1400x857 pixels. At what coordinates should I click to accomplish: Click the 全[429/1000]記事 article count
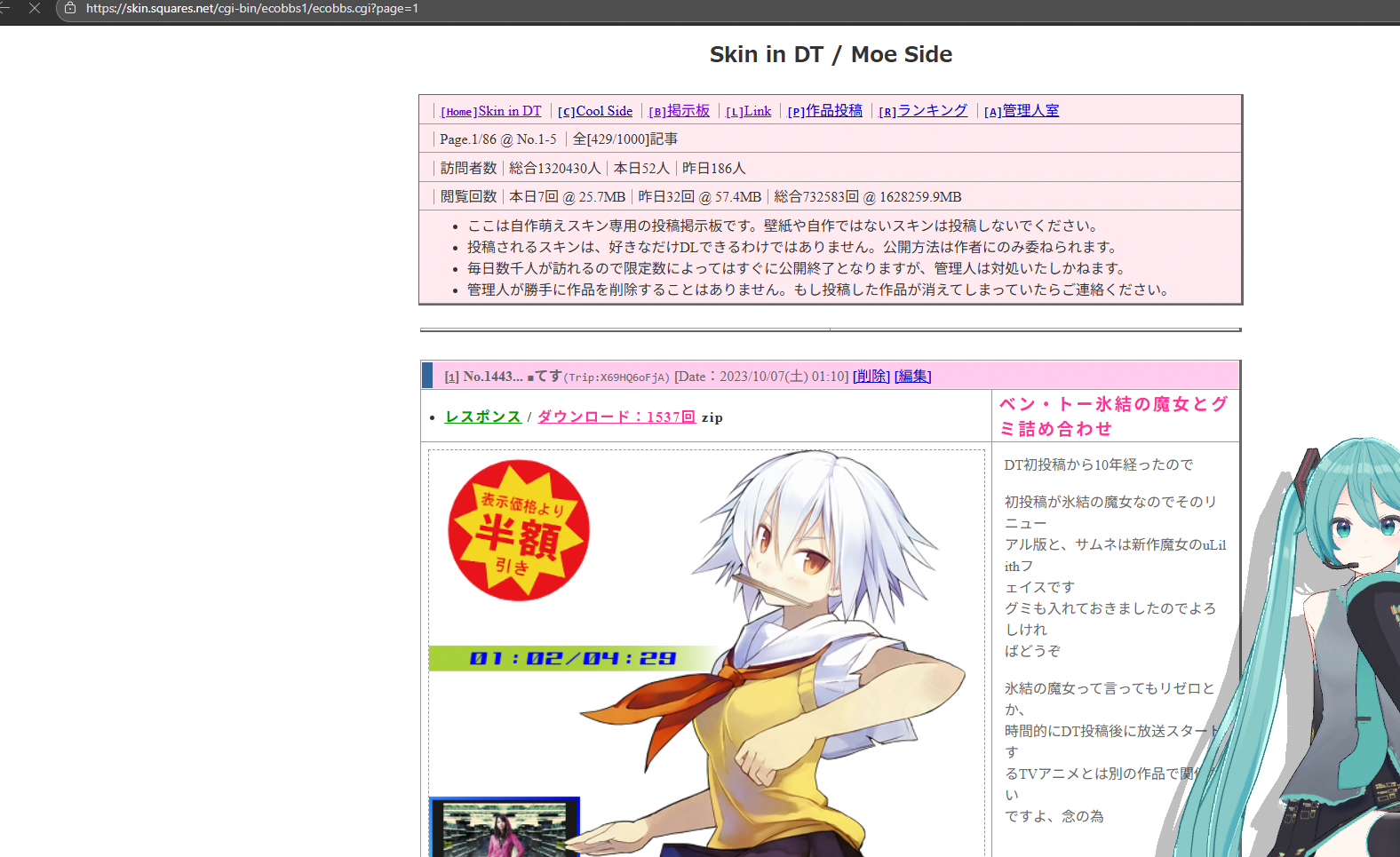625,139
